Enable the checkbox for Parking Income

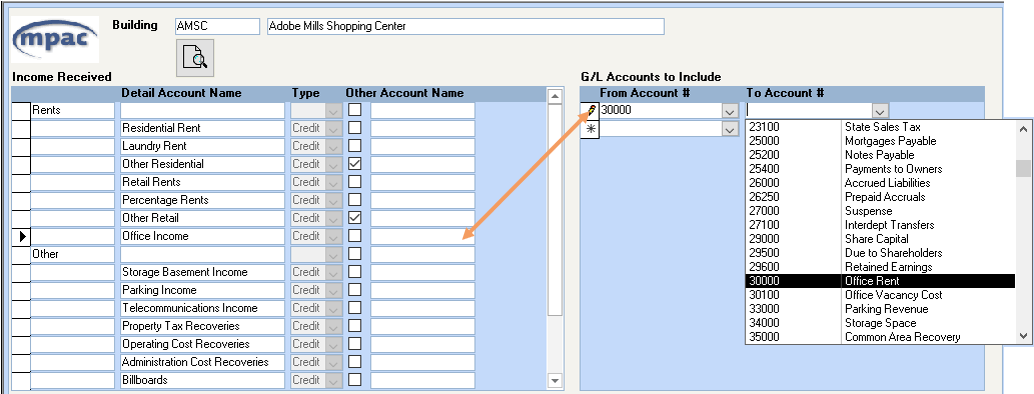pyautogui.click(x=355, y=290)
